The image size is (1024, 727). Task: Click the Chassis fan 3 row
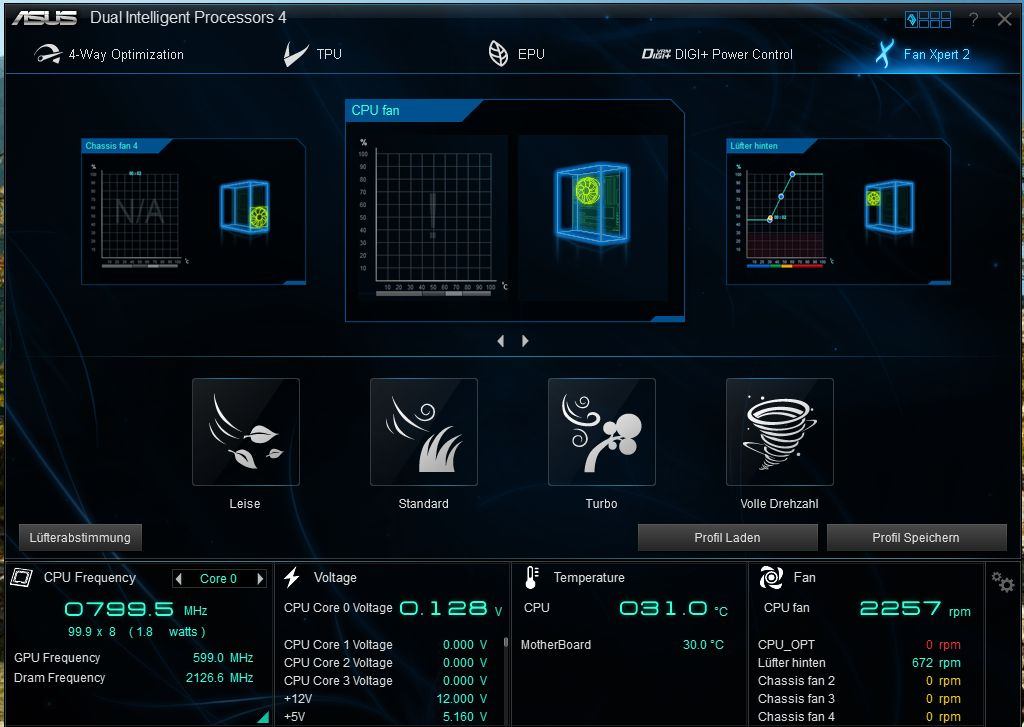coord(859,699)
